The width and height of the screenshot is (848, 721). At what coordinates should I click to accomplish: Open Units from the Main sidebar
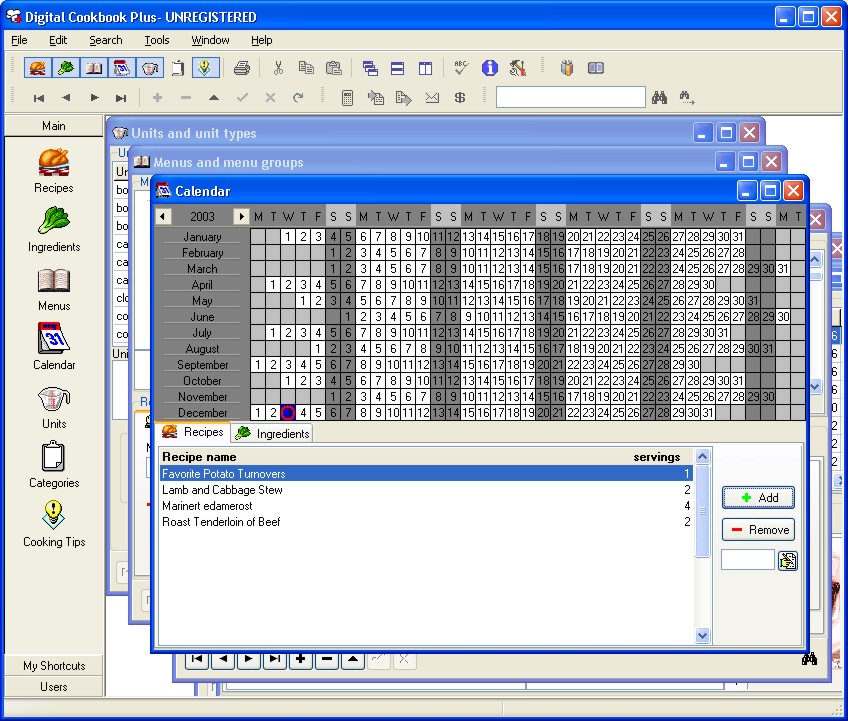(54, 407)
